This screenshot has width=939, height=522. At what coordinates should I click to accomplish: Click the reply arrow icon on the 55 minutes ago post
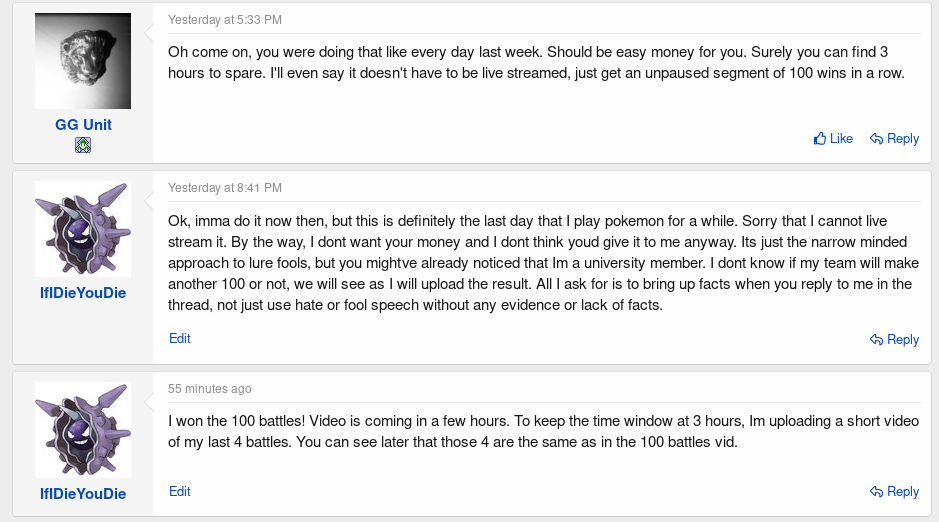click(876, 492)
